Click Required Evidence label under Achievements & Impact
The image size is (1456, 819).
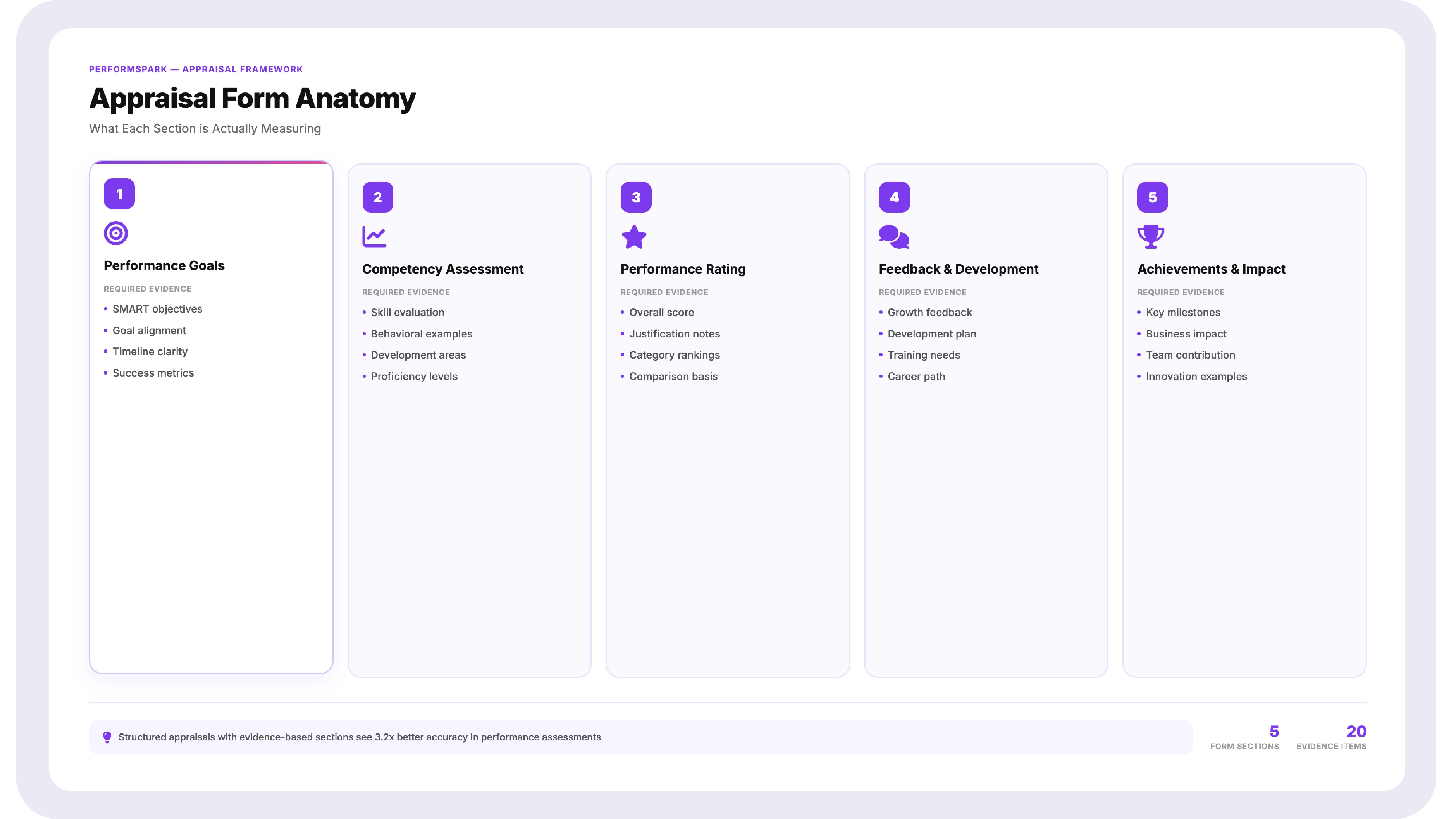[1181, 292]
